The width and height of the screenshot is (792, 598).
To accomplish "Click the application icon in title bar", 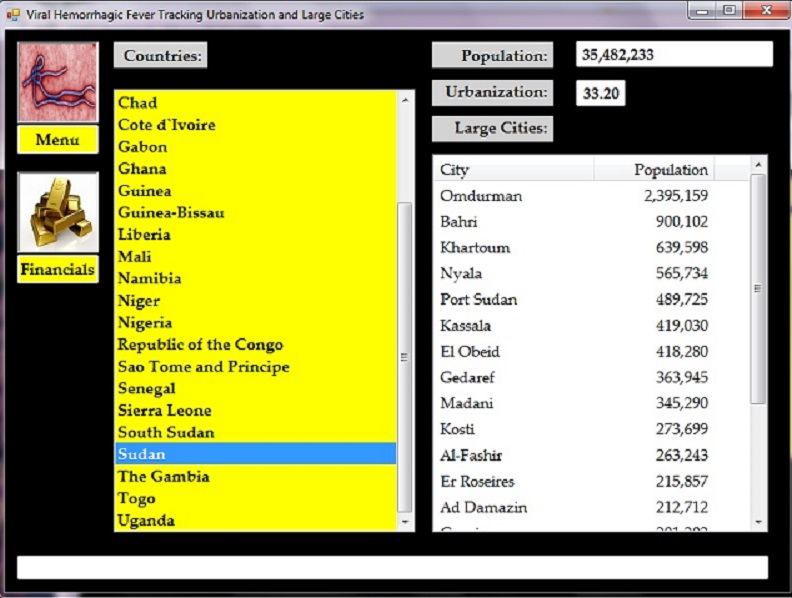I will 13,15.
